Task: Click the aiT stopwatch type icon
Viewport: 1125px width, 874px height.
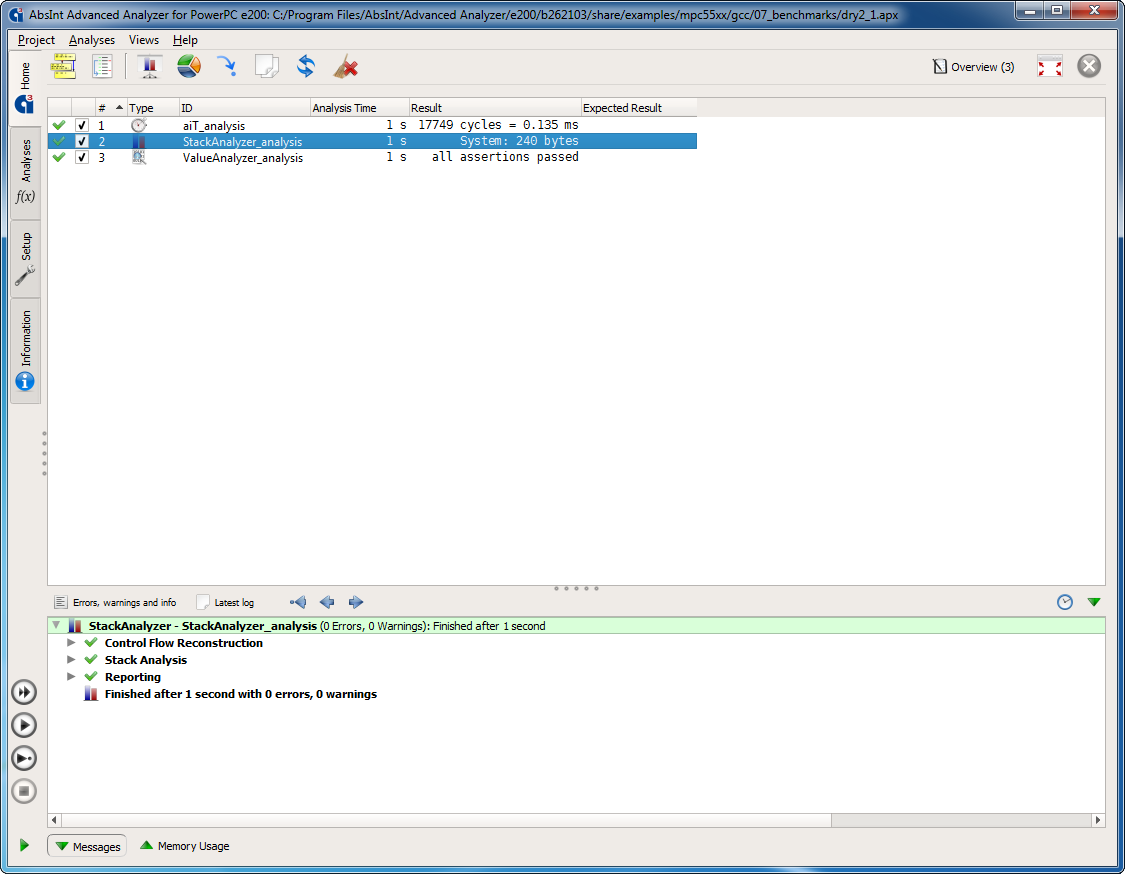Action: [138, 125]
